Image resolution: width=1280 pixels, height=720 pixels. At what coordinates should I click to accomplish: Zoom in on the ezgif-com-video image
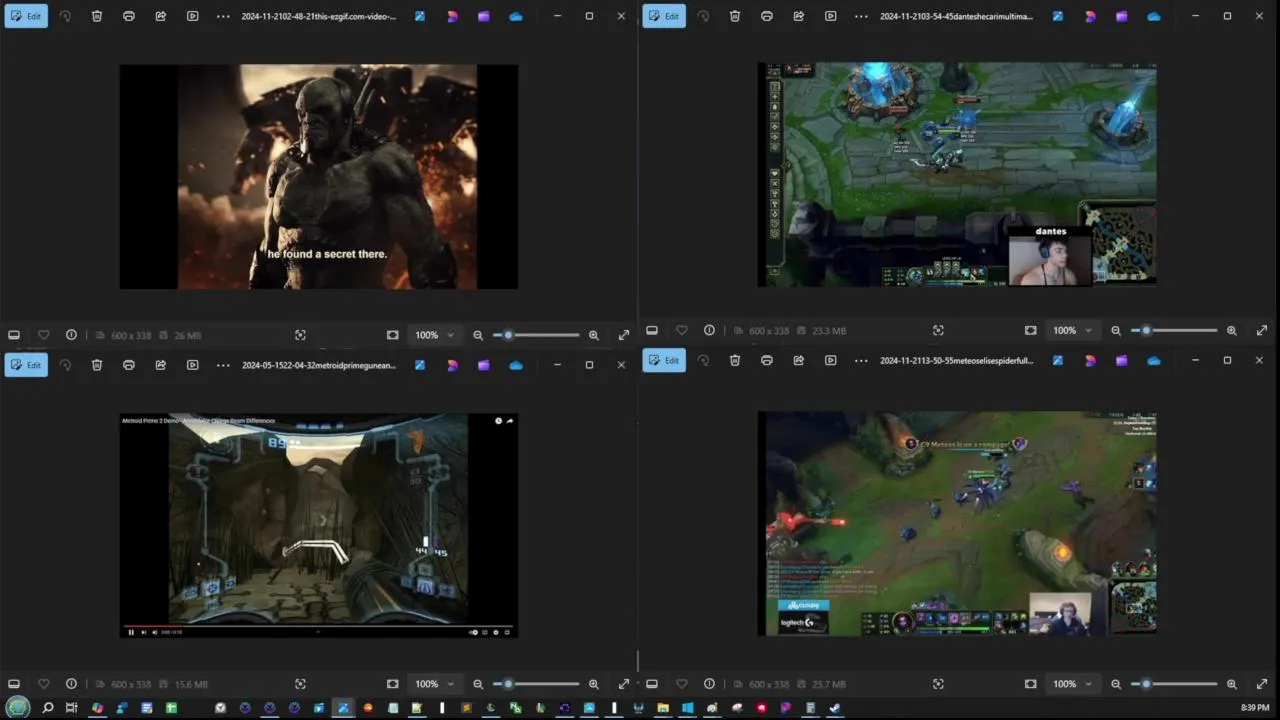point(594,335)
